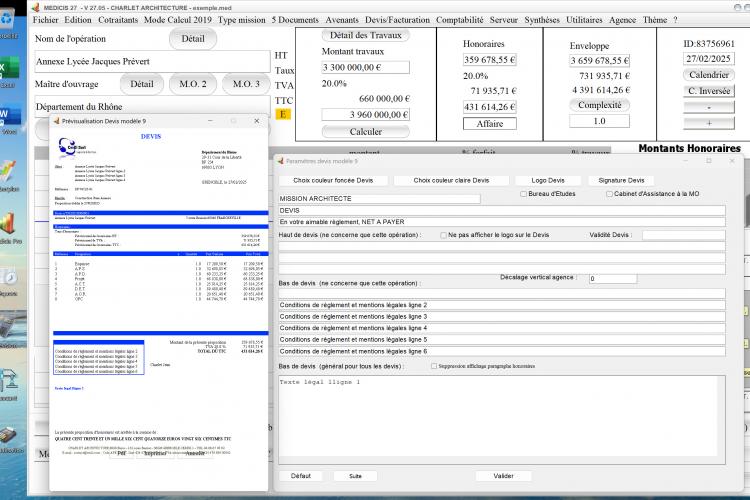The image size is (750, 500).
Task: Click the Affaire button
Action: pos(490,123)
